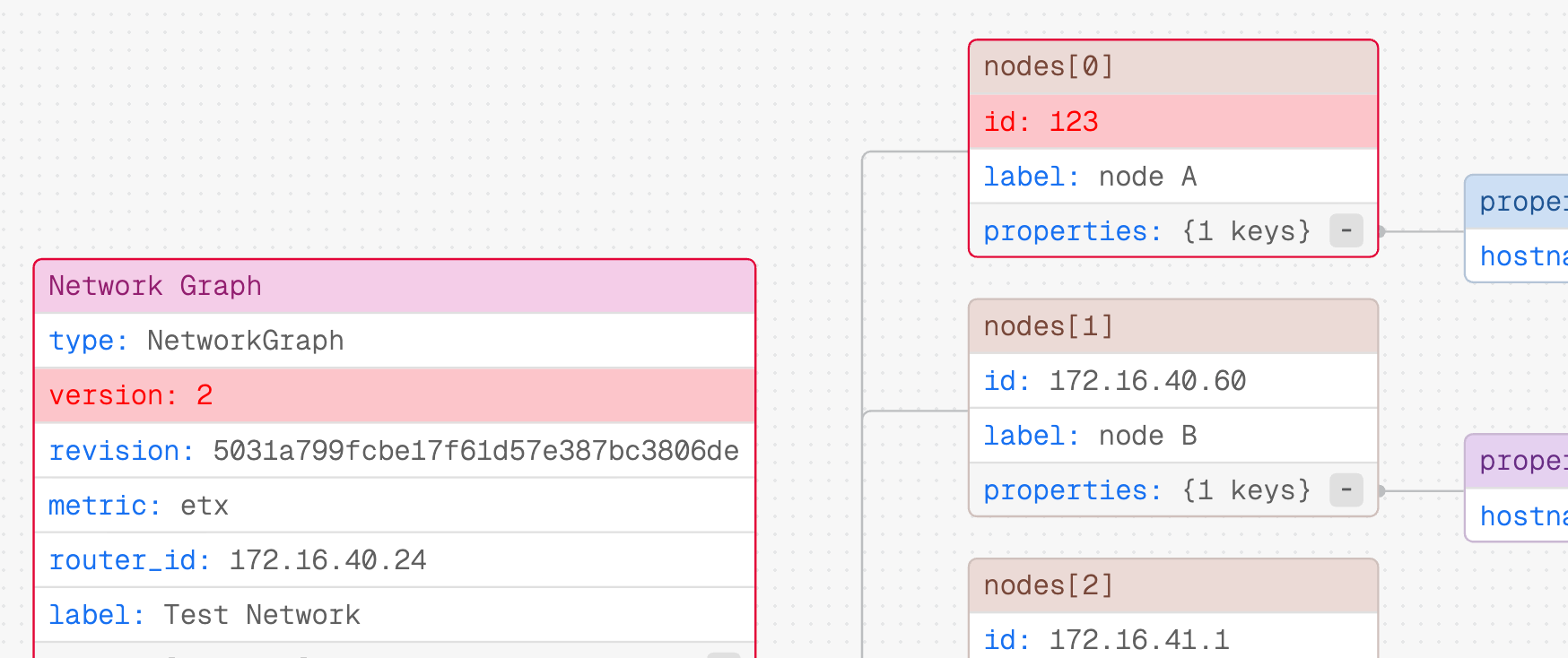Select the revision hash row
The image size is (1568, 658).
[395, 451]
